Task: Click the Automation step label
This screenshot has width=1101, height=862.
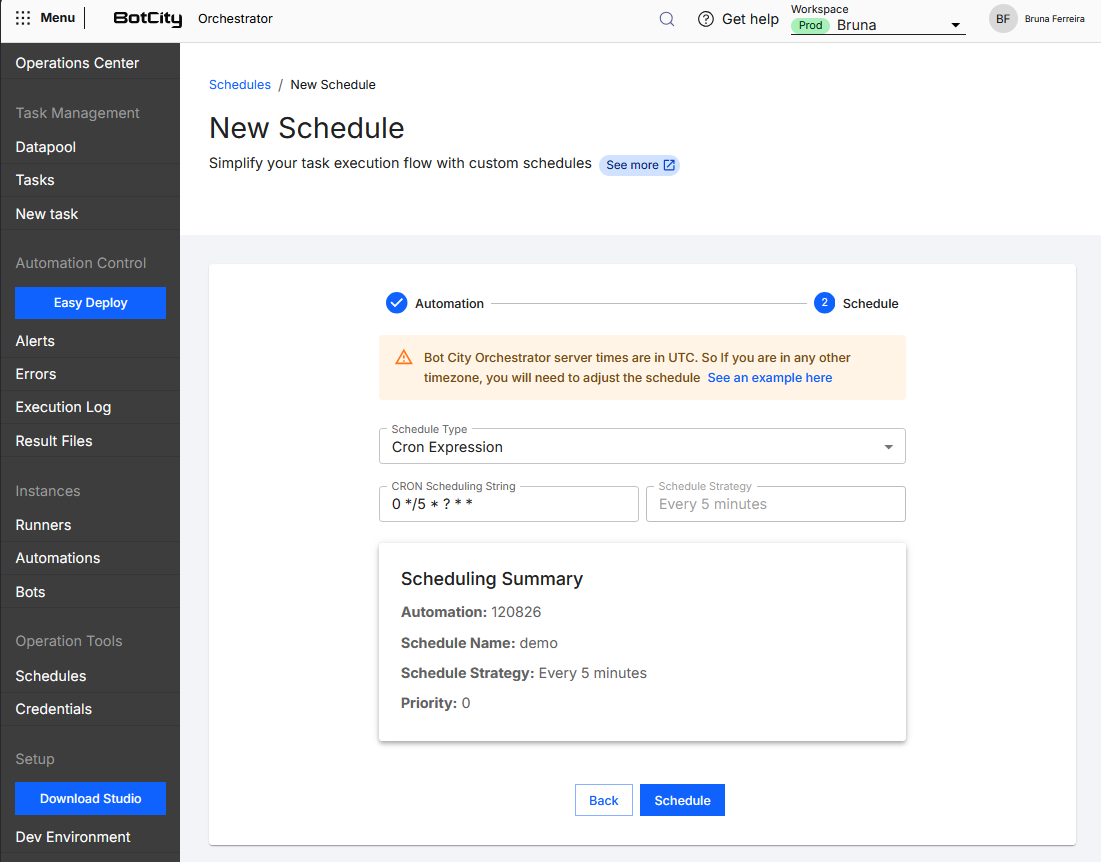Action: pyautogui.click(x=449, y=303)
